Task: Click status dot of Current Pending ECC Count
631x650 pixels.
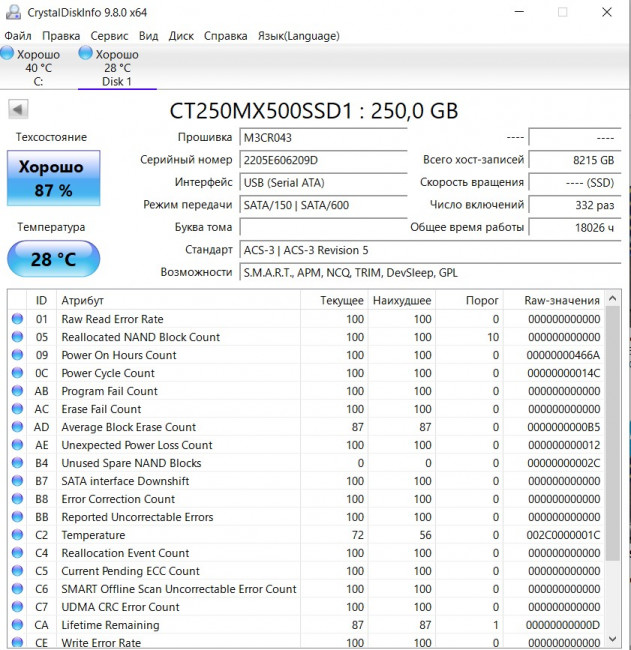Action: click(17, 571)
